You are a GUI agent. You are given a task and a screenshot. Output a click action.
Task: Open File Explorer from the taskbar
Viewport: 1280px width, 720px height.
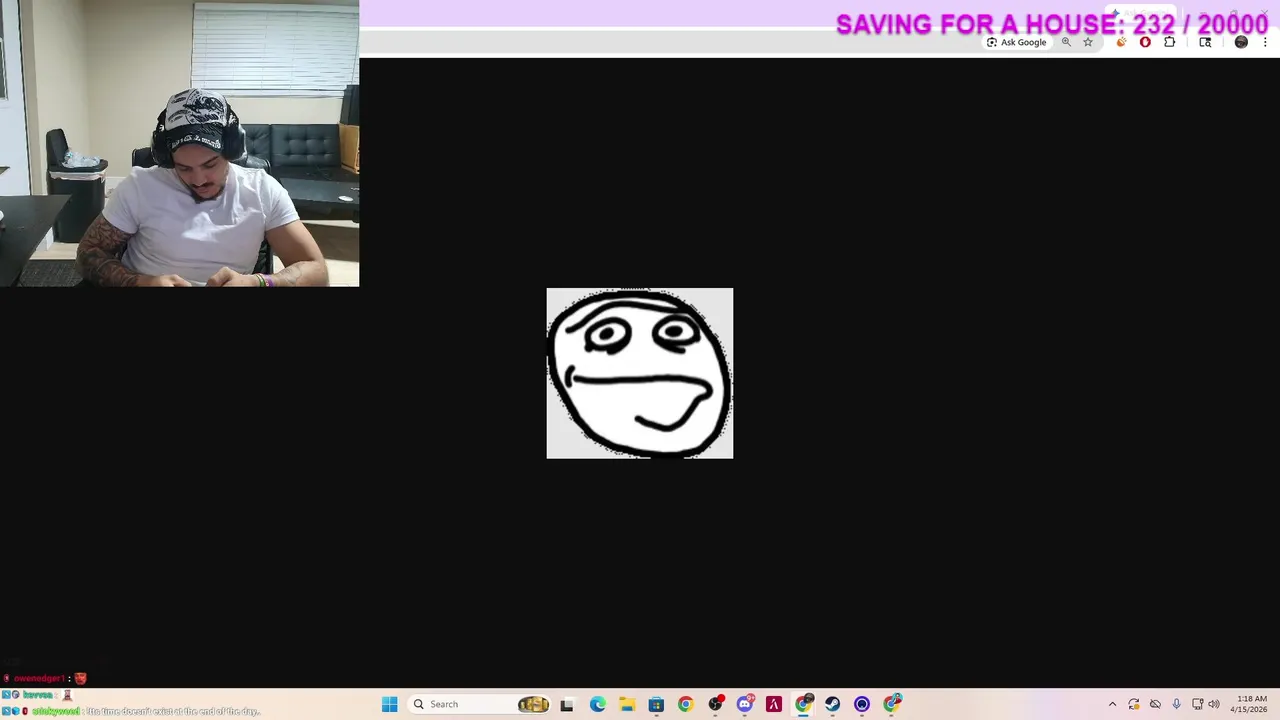[626, 704]
